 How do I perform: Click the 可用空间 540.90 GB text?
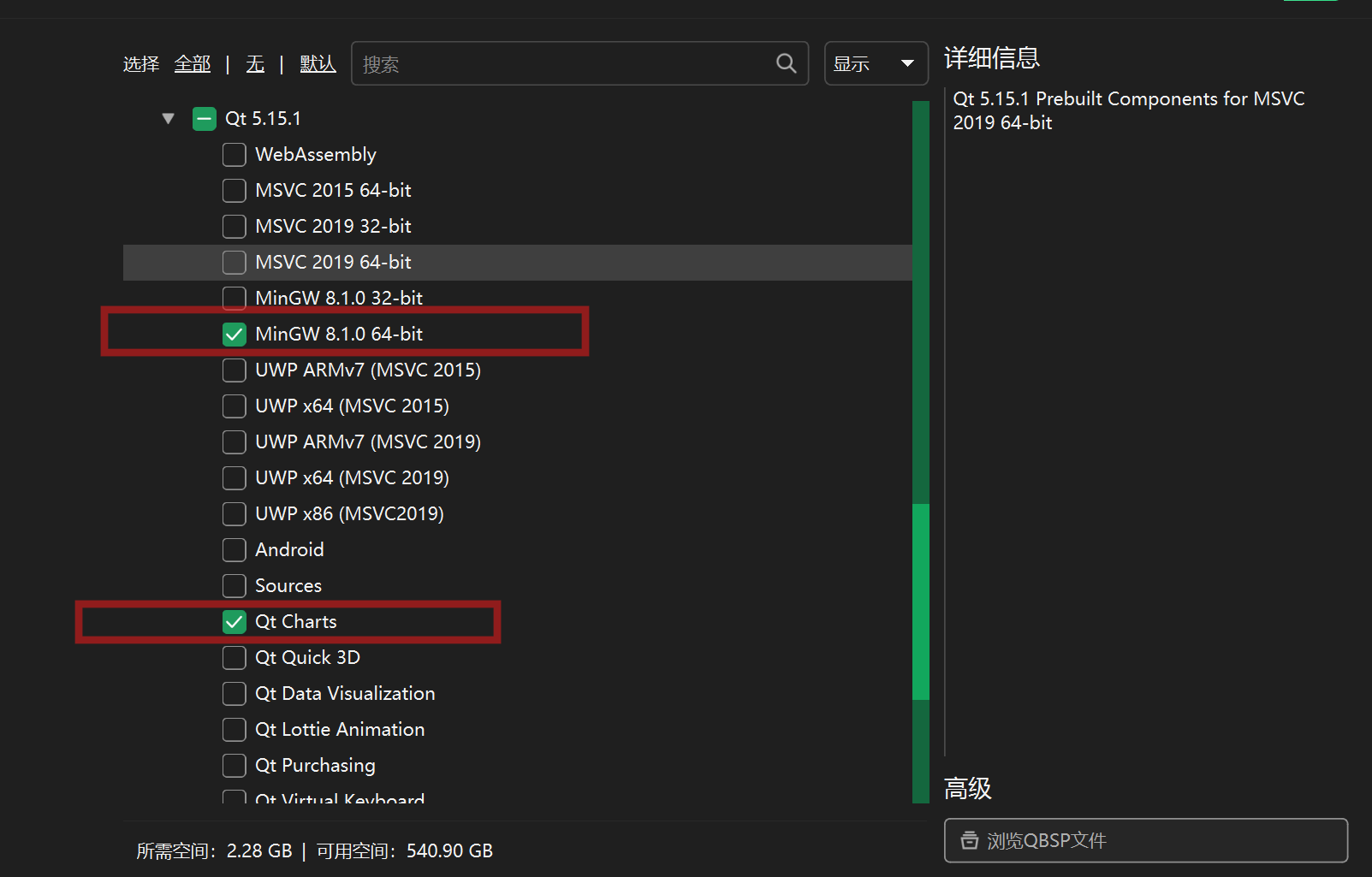coord(405,851)
